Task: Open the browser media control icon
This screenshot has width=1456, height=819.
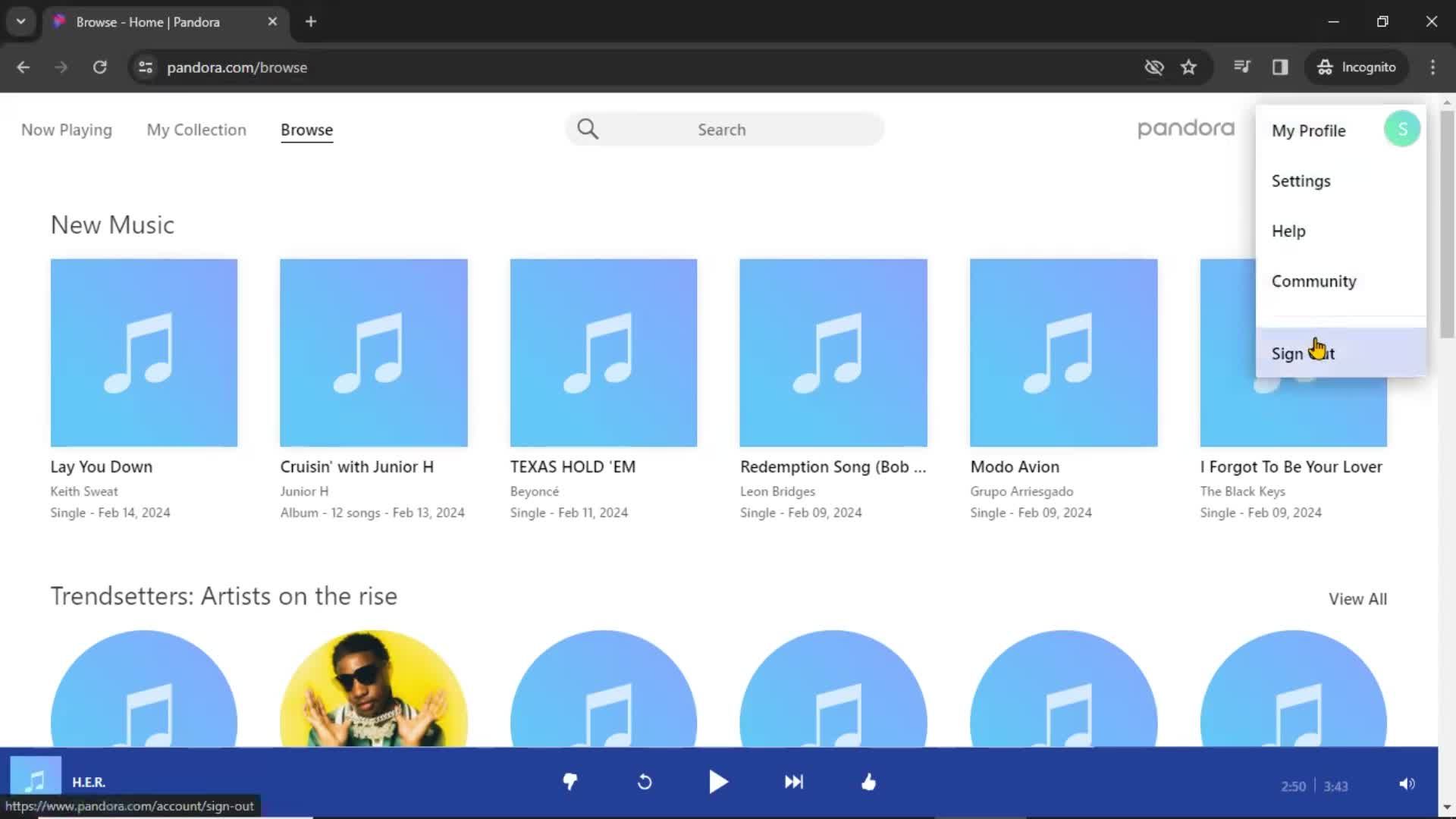Action: pyautogui.click(x=1241, y=67)
